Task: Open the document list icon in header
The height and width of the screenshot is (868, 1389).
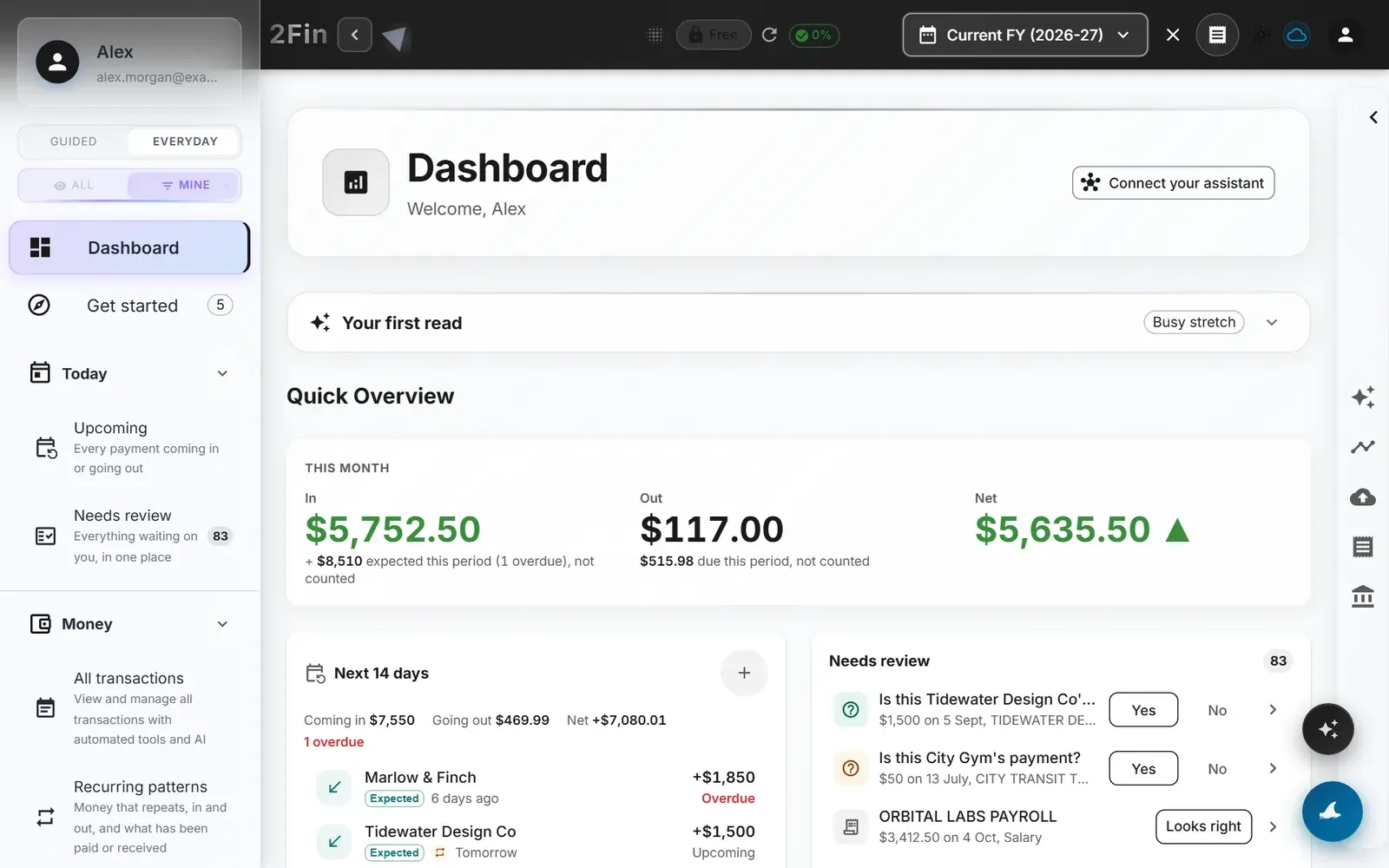Action: click(x=1217, y=35)
